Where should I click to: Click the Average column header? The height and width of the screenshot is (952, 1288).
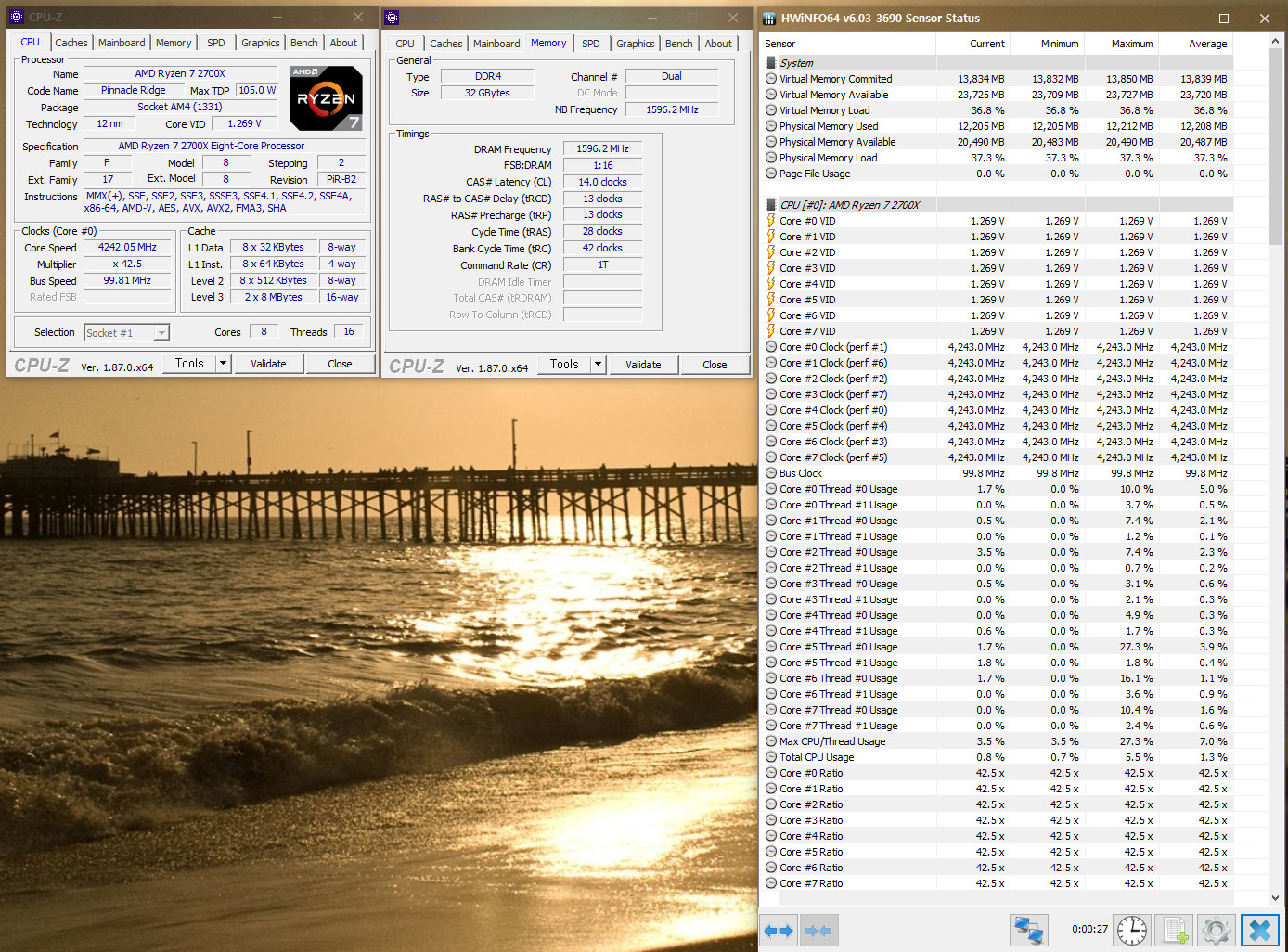pyautogui.click(x=1195, y=44)
